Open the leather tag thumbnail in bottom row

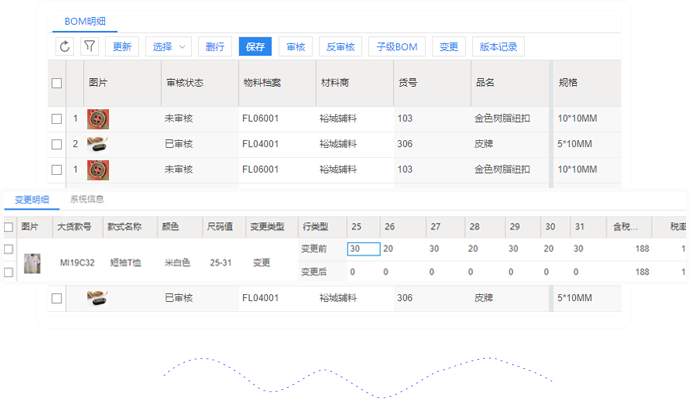98,298
